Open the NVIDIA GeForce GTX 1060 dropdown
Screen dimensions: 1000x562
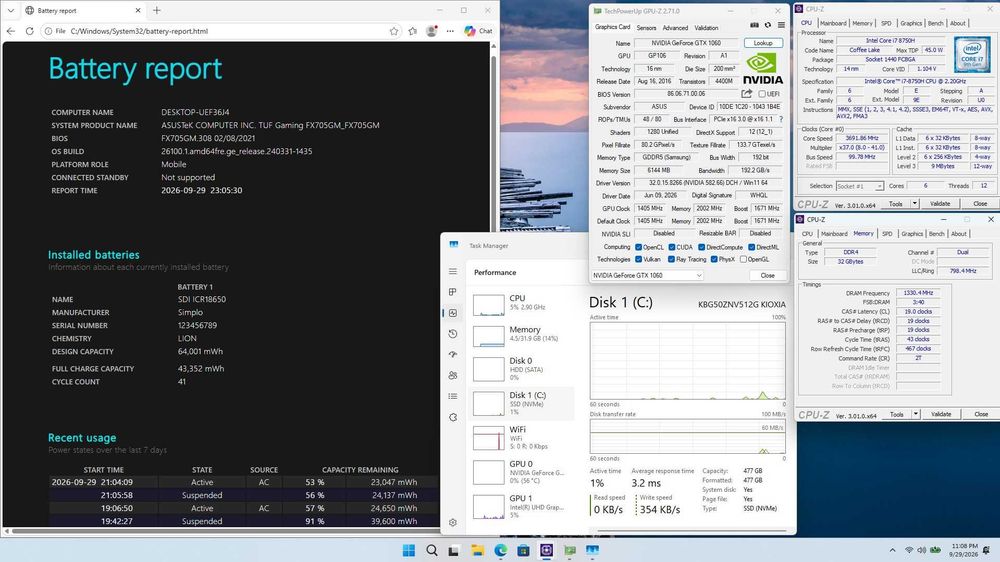tap(647, 276)
